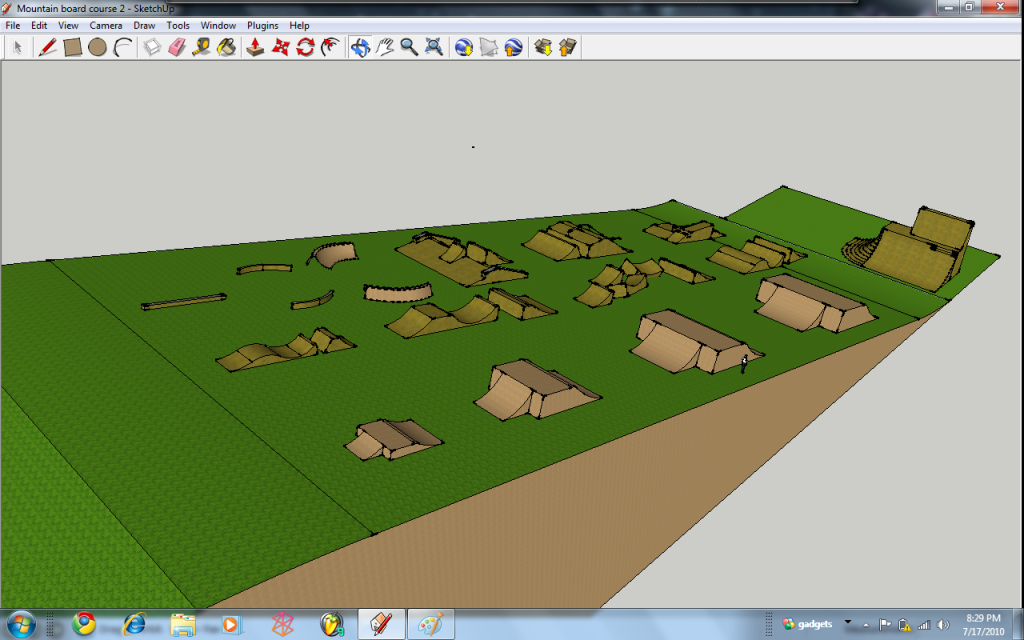Activate the Eraser tool
This screenshot has height=640, width=1024.
pos(177,47)
